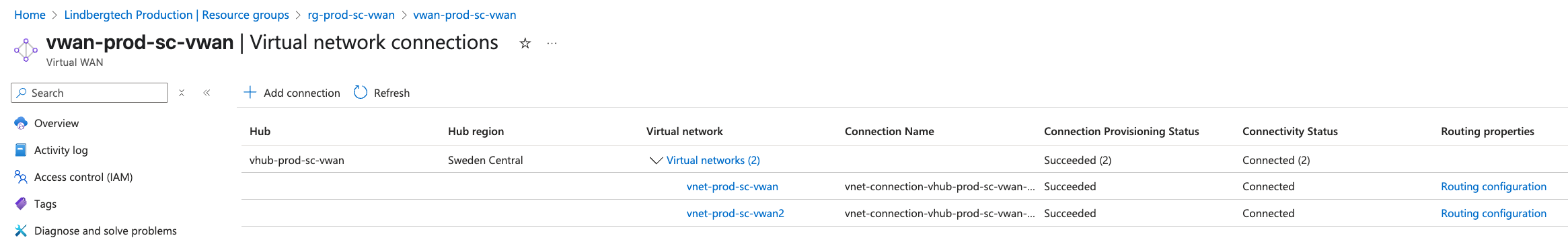Click the Add connection plus icon
This screenshot has height=242, width=1568.
250,93
